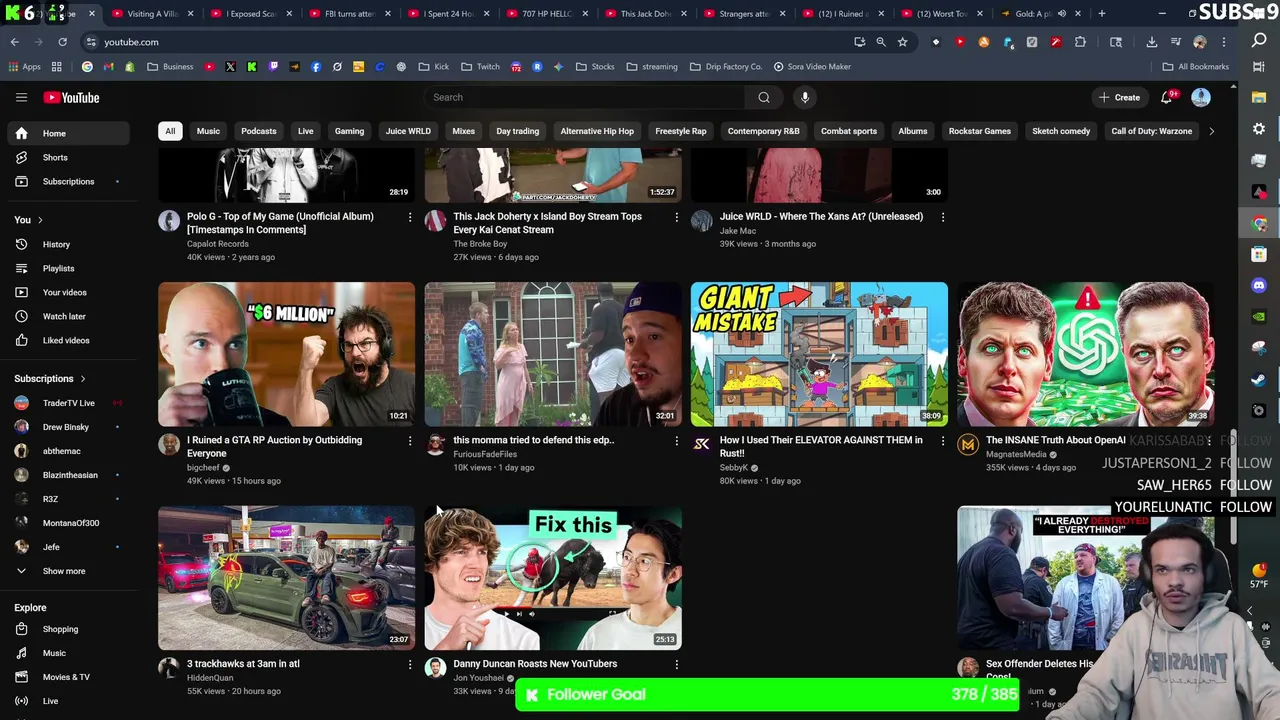Open more options for 3 trackhawks video
The height and width of the screenshot is (720, 1280).
coord(409,664)
